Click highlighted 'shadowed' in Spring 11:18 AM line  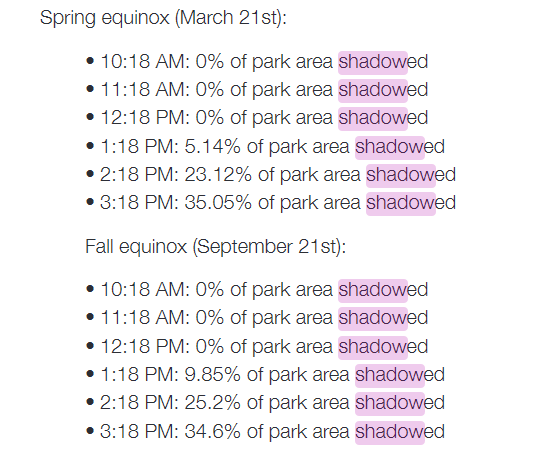click(383, 91)
